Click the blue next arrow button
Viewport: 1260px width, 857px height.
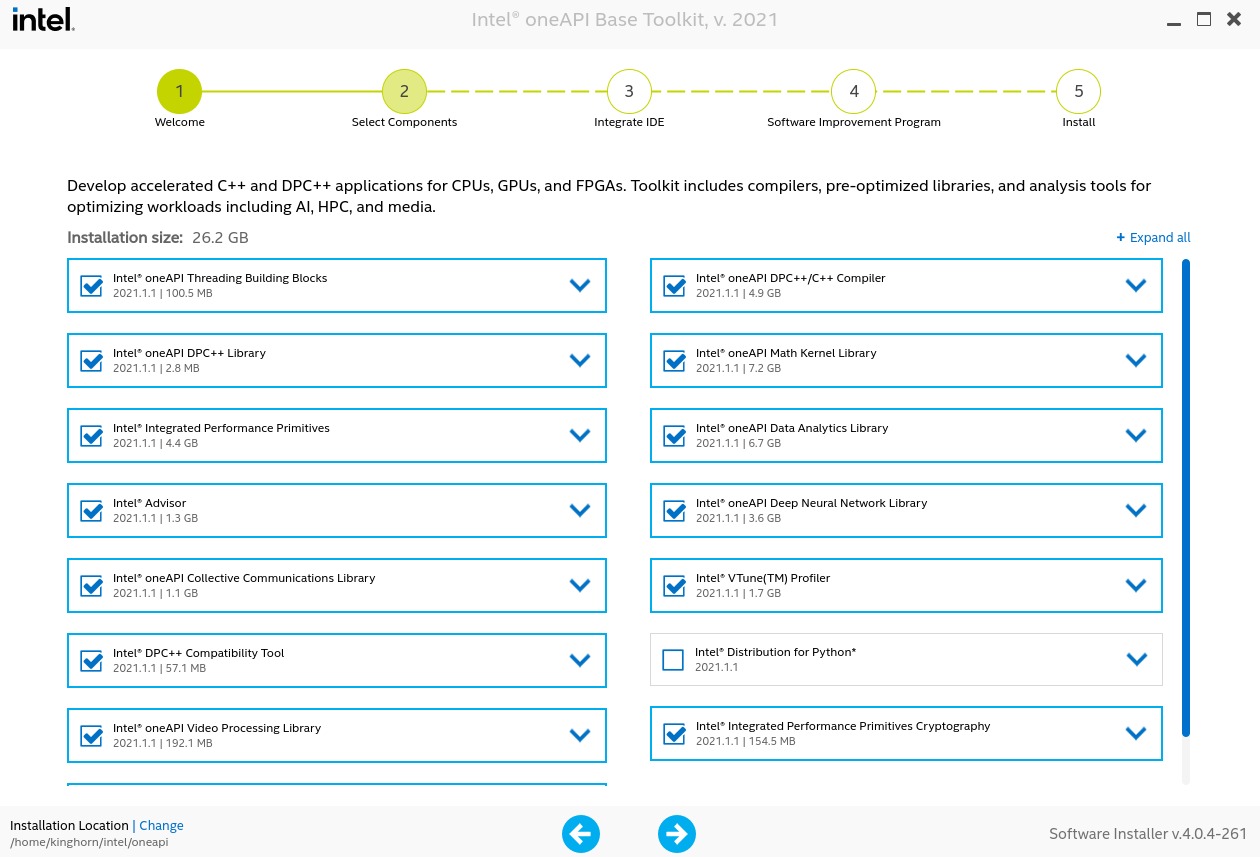[677, 834]
